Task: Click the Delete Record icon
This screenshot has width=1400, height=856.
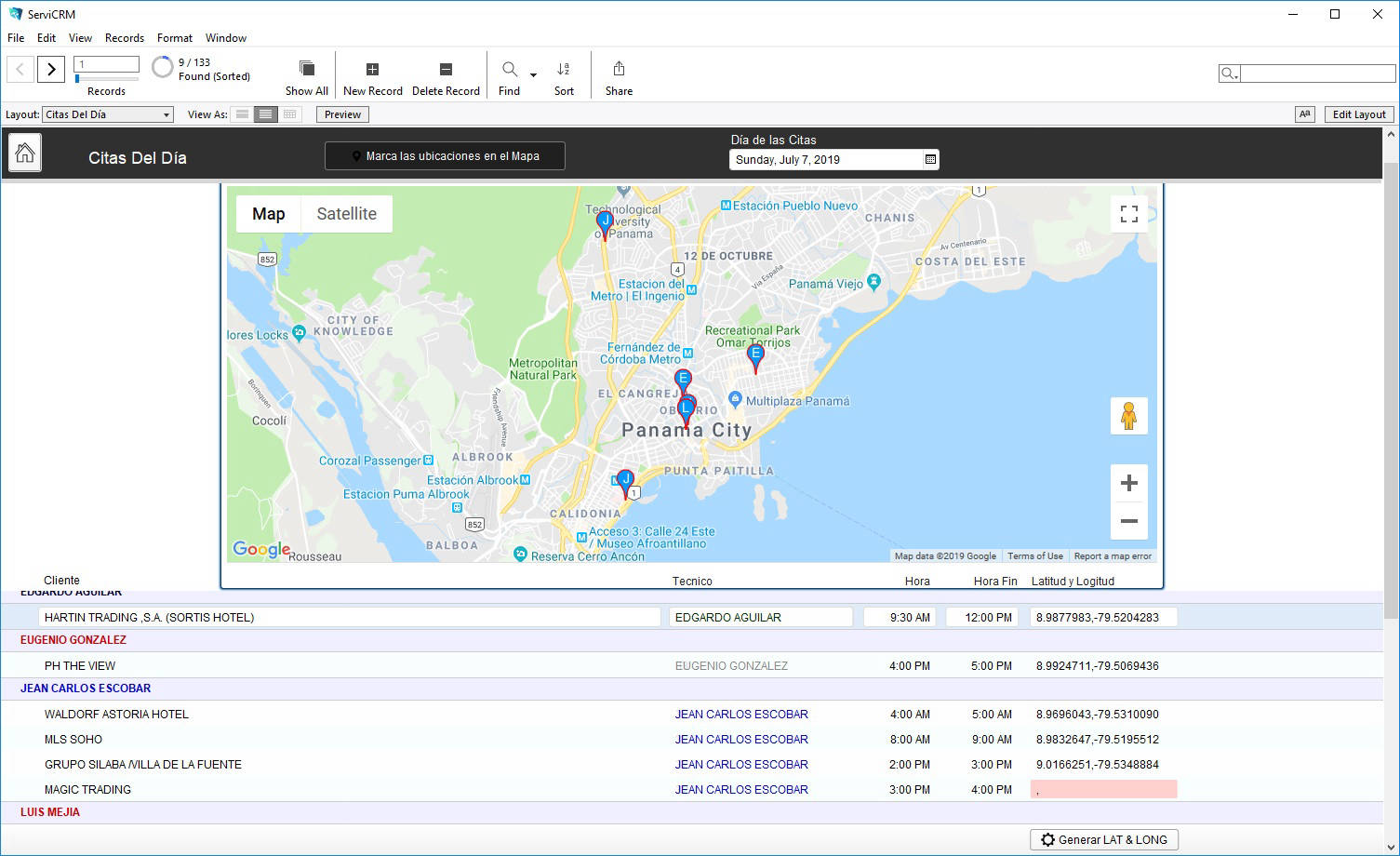Action: 446,70
